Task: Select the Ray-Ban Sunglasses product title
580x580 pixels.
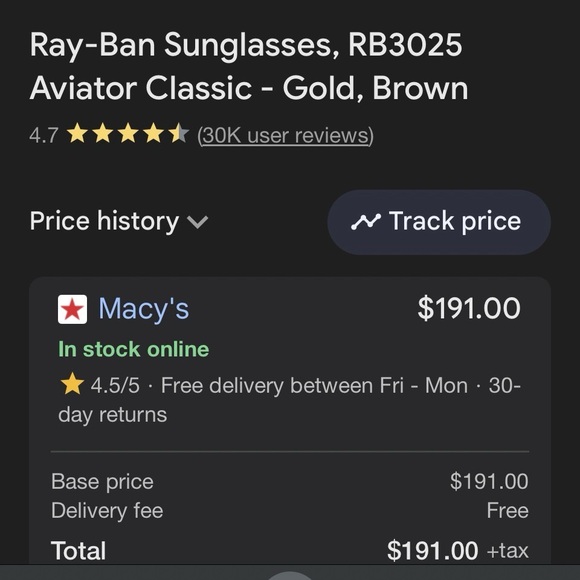Action: tap(249, 67)
